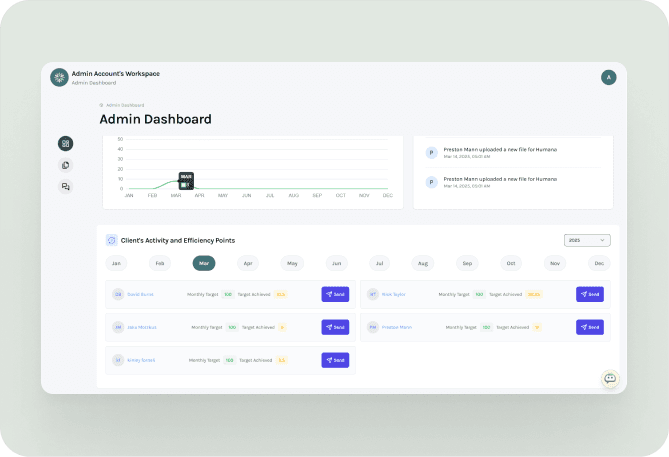Click David's initials avatar
669x457 pixels.
118,294
